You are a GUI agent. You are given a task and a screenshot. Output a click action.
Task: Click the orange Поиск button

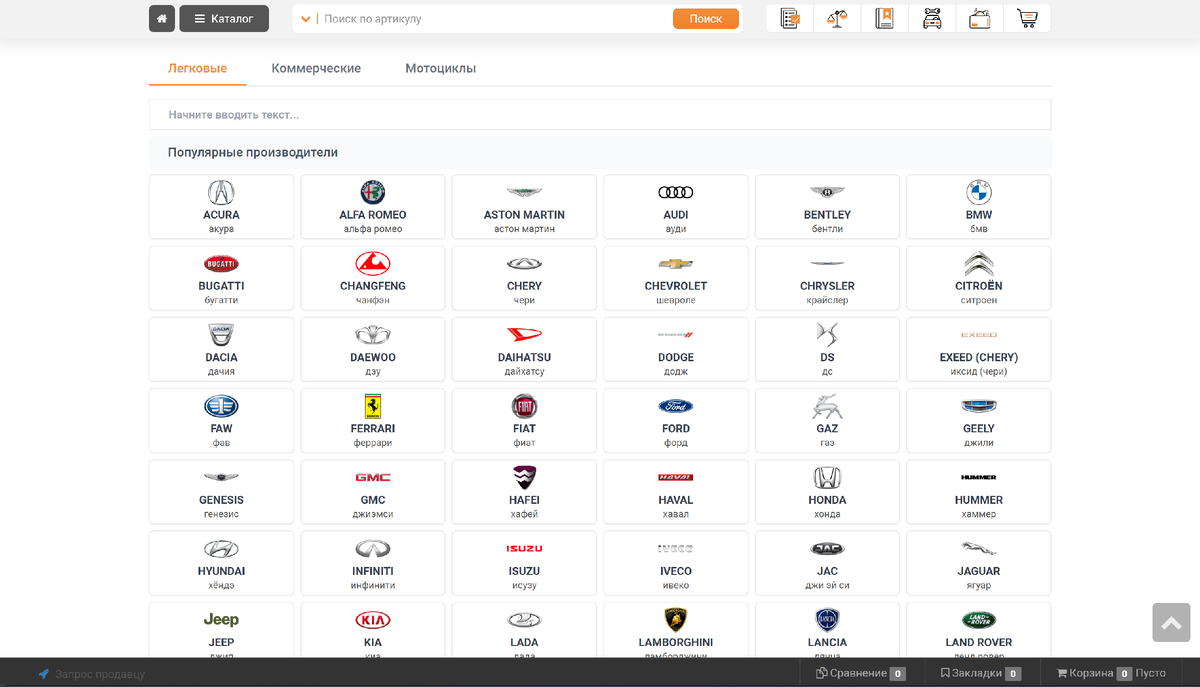point(706,19)
